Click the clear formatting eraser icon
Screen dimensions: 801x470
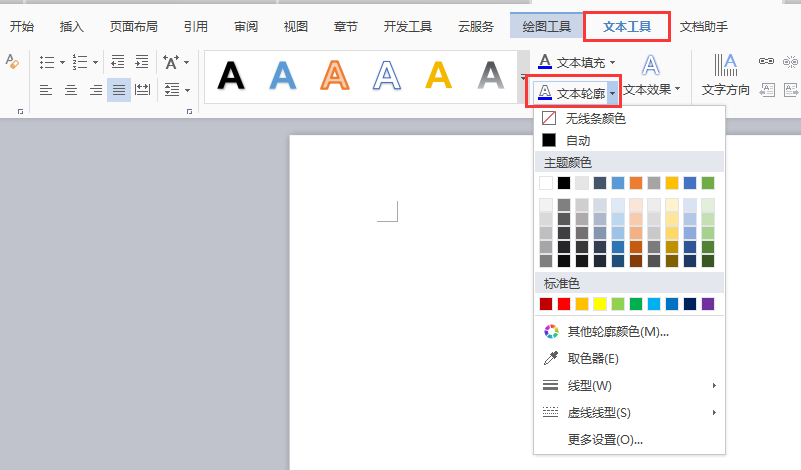12,62
